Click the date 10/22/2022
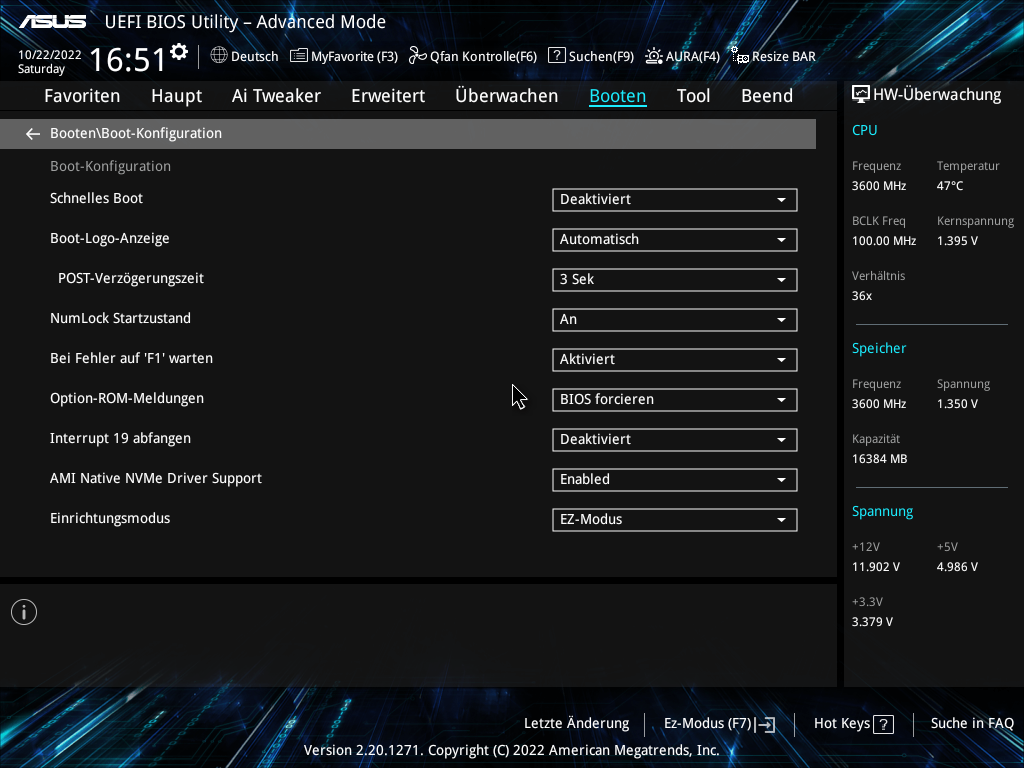Image resolution: width=1024 pixels, height=768 pixels. (50, 55)
